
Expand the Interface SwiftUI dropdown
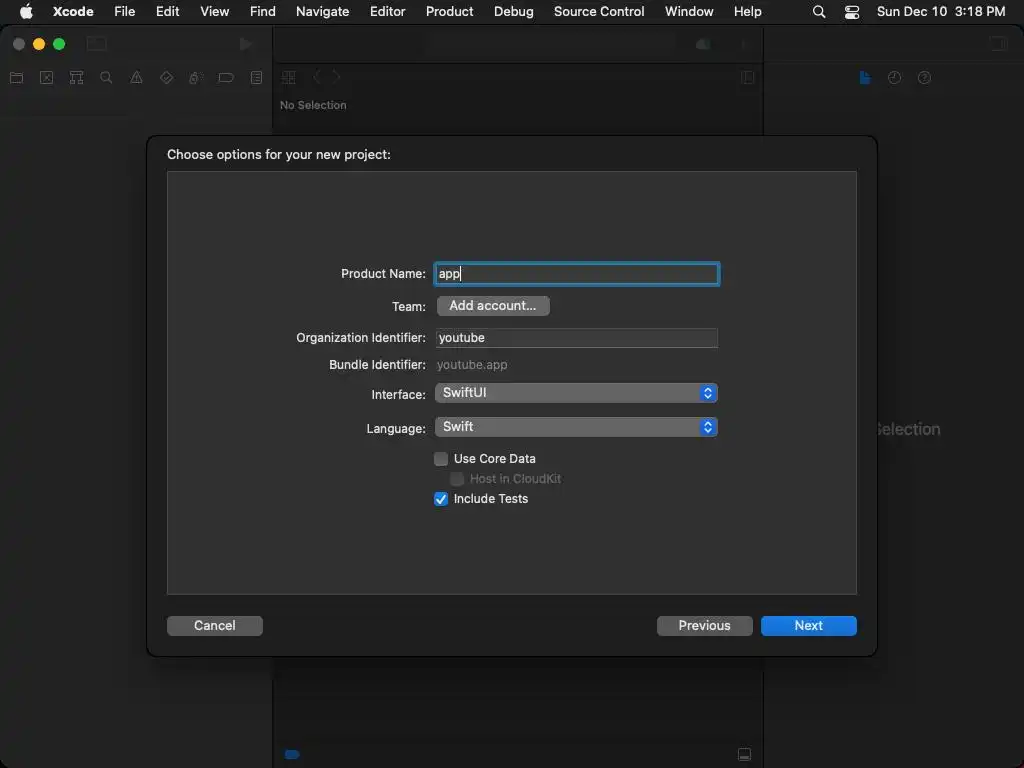click(x=576, y=393)
